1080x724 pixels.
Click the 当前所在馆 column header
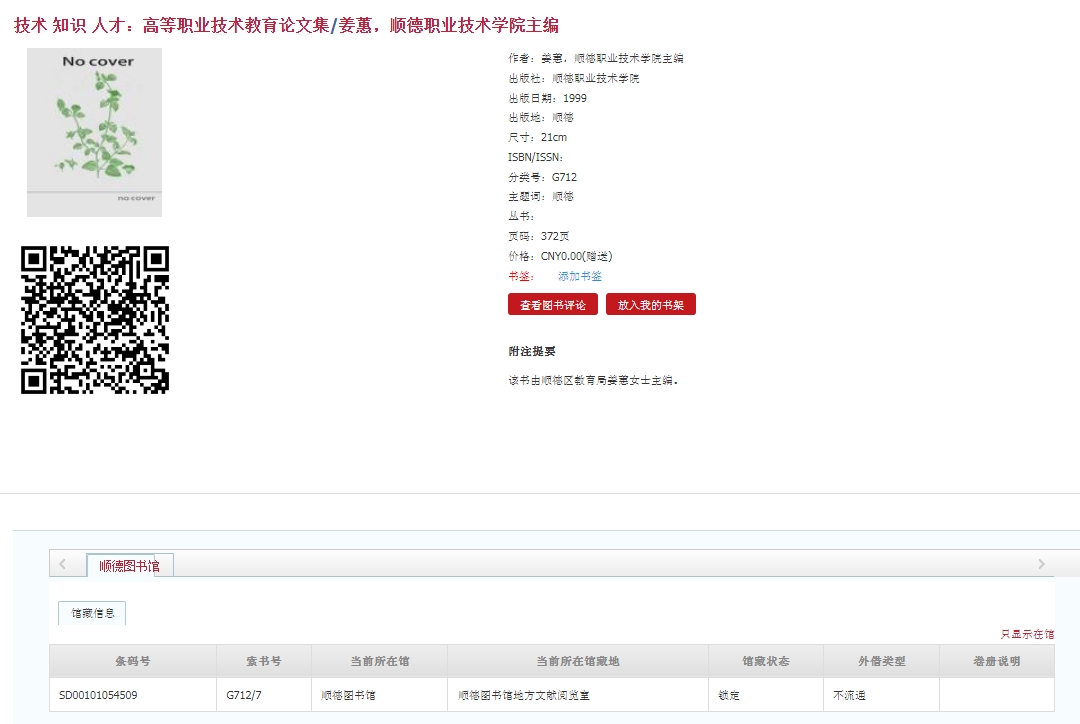pyautogui.click(x=380, y=661)
